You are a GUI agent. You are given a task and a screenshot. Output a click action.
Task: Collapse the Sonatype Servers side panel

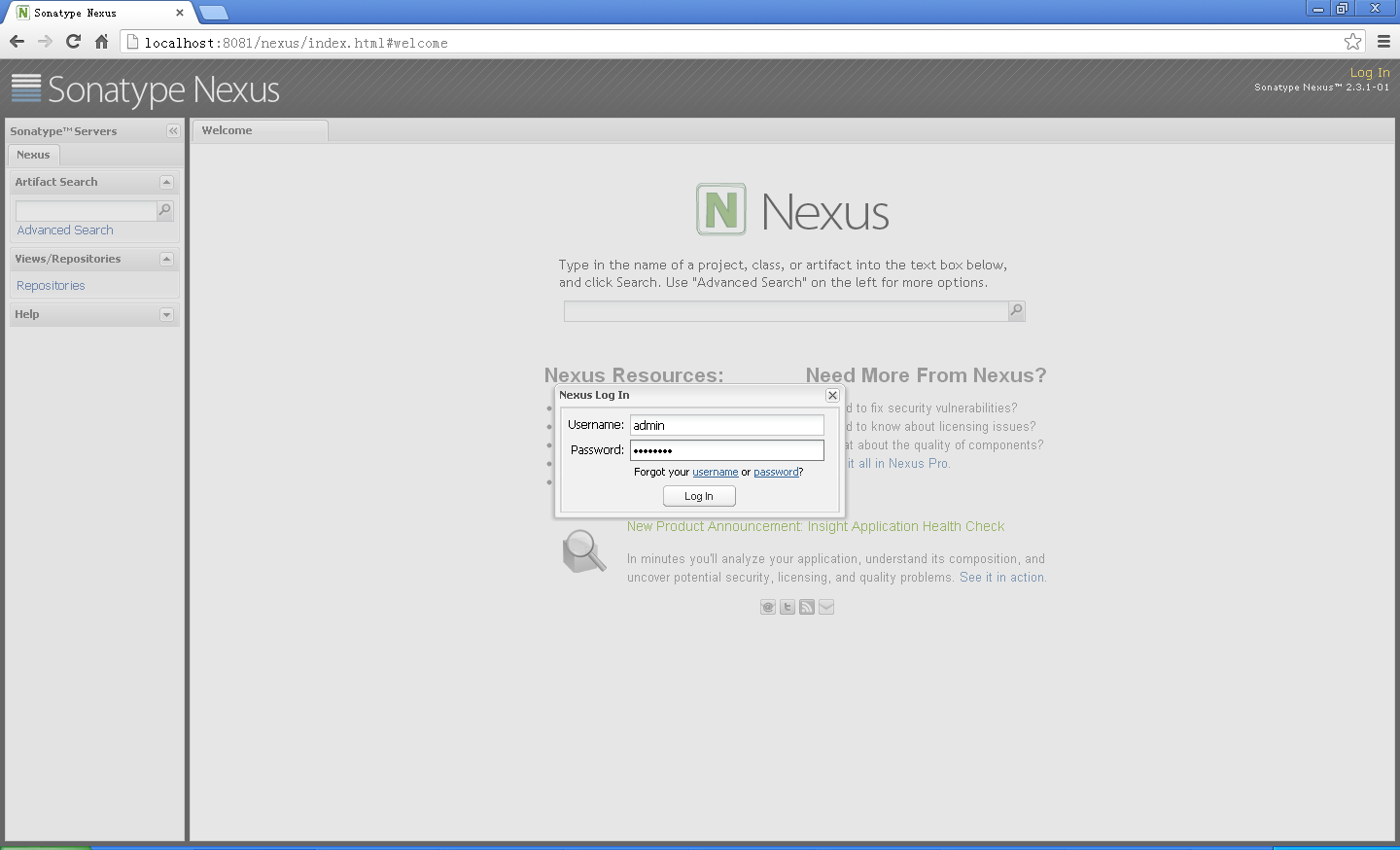pos(173,130)
